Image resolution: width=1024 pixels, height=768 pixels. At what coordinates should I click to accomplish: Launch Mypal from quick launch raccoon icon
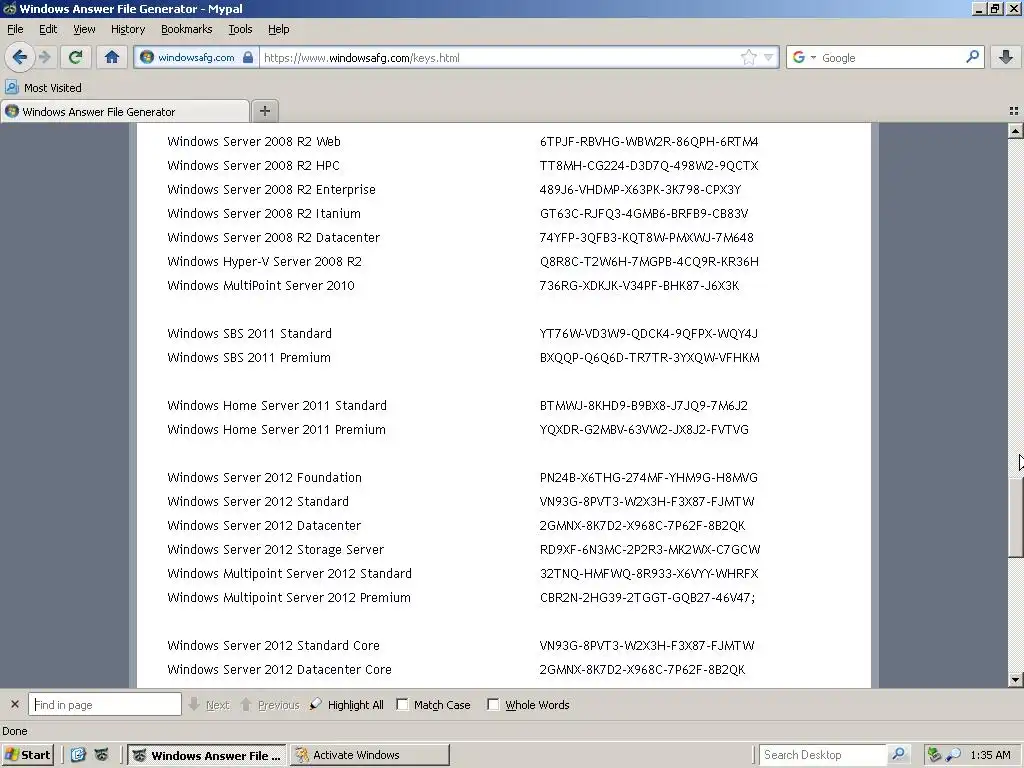(101, 755)
